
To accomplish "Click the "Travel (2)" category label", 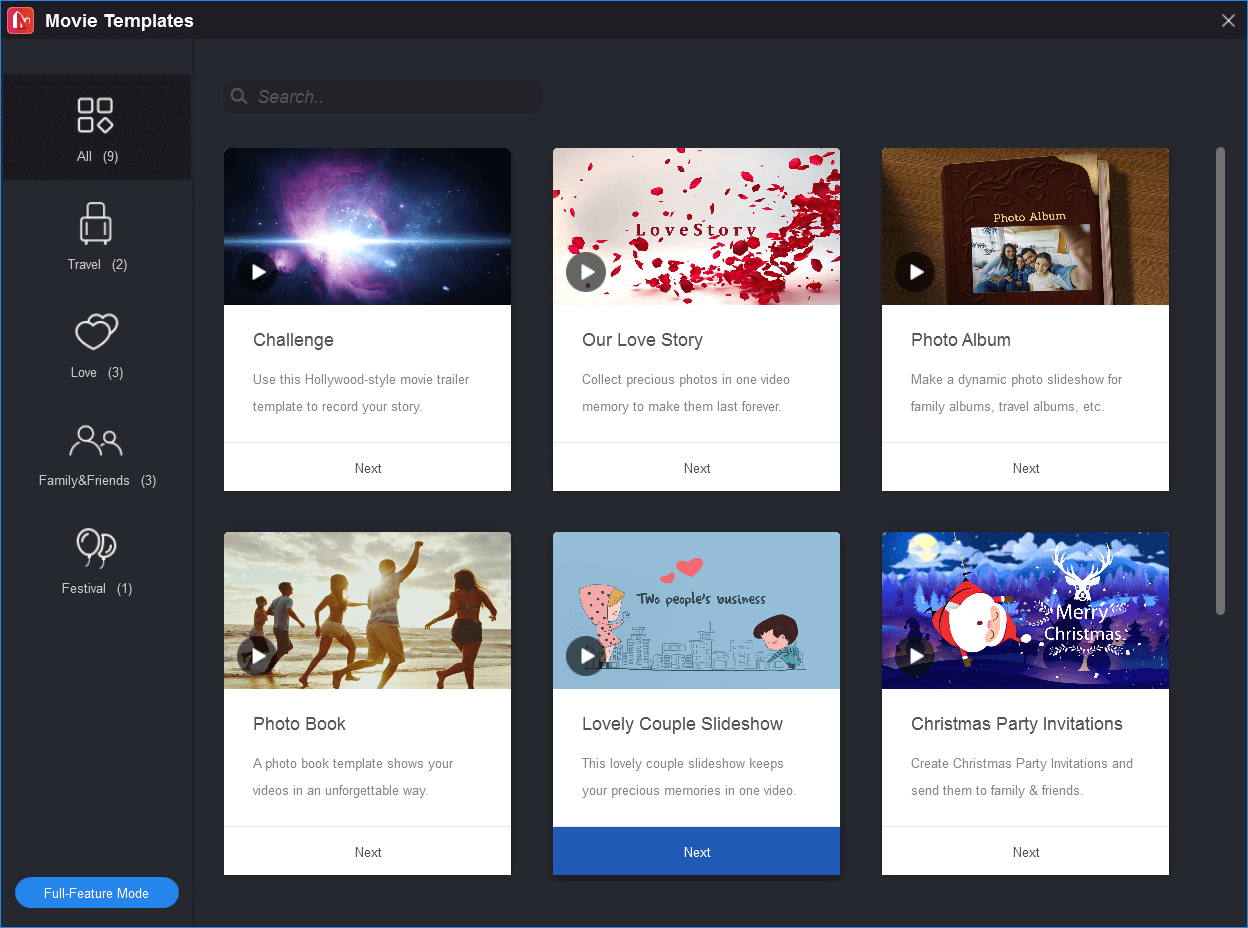I will tap(97, 265).
